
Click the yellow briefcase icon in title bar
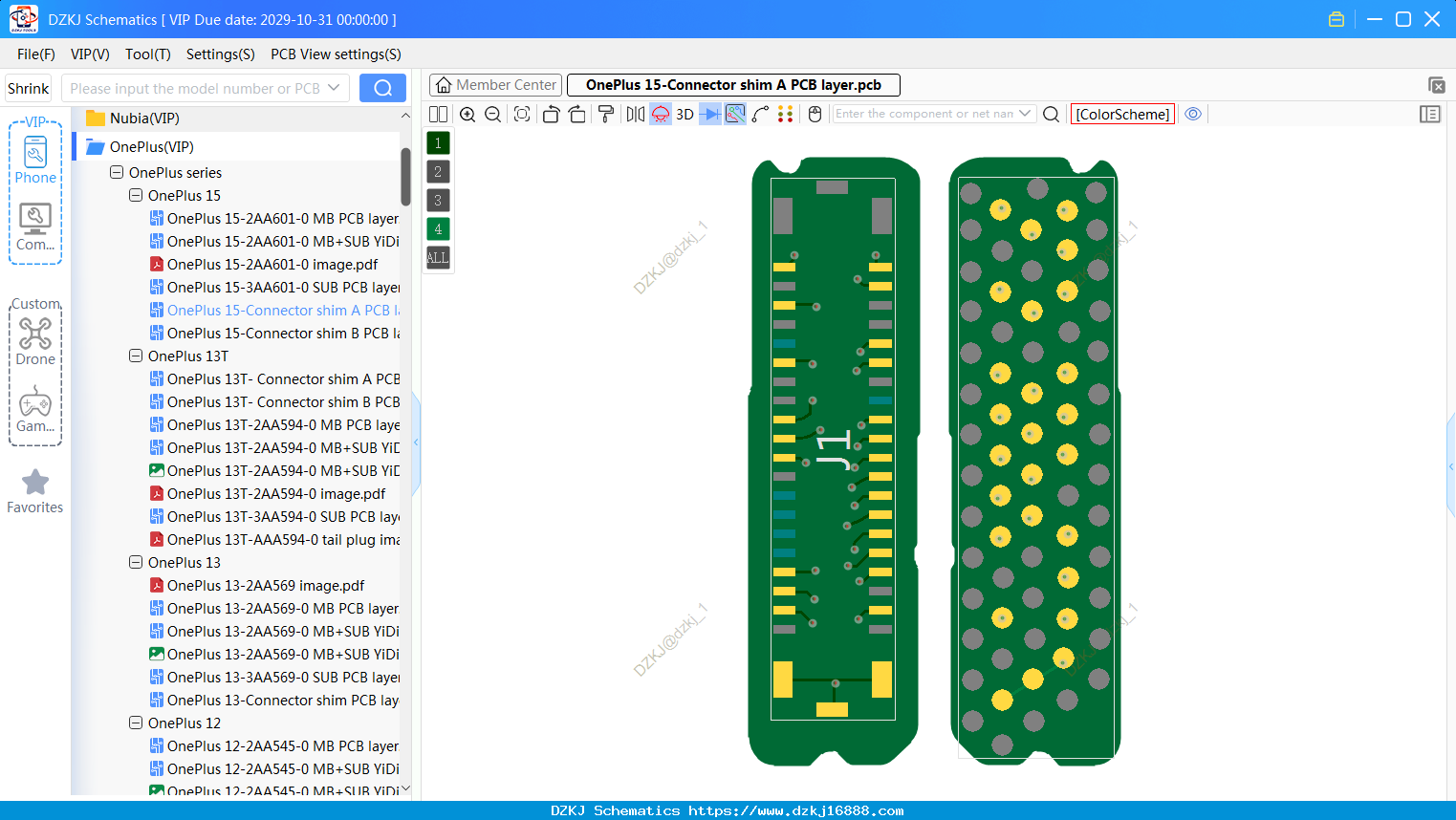(x=1336, y=19)
